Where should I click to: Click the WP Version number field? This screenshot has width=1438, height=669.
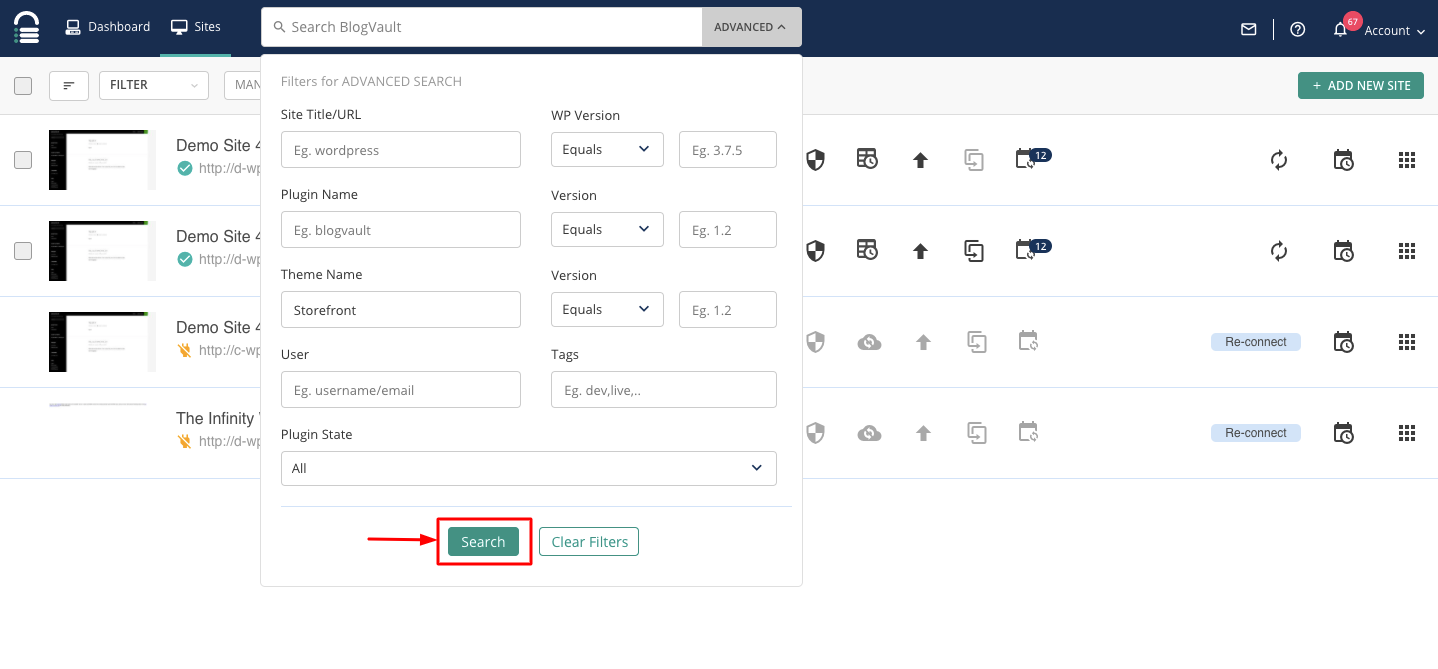pyautogui.click(x=728, y=149)
